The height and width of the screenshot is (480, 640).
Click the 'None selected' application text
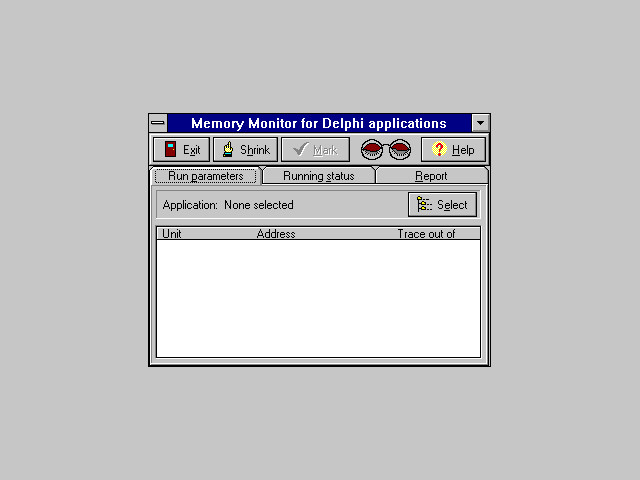point(259,205)
